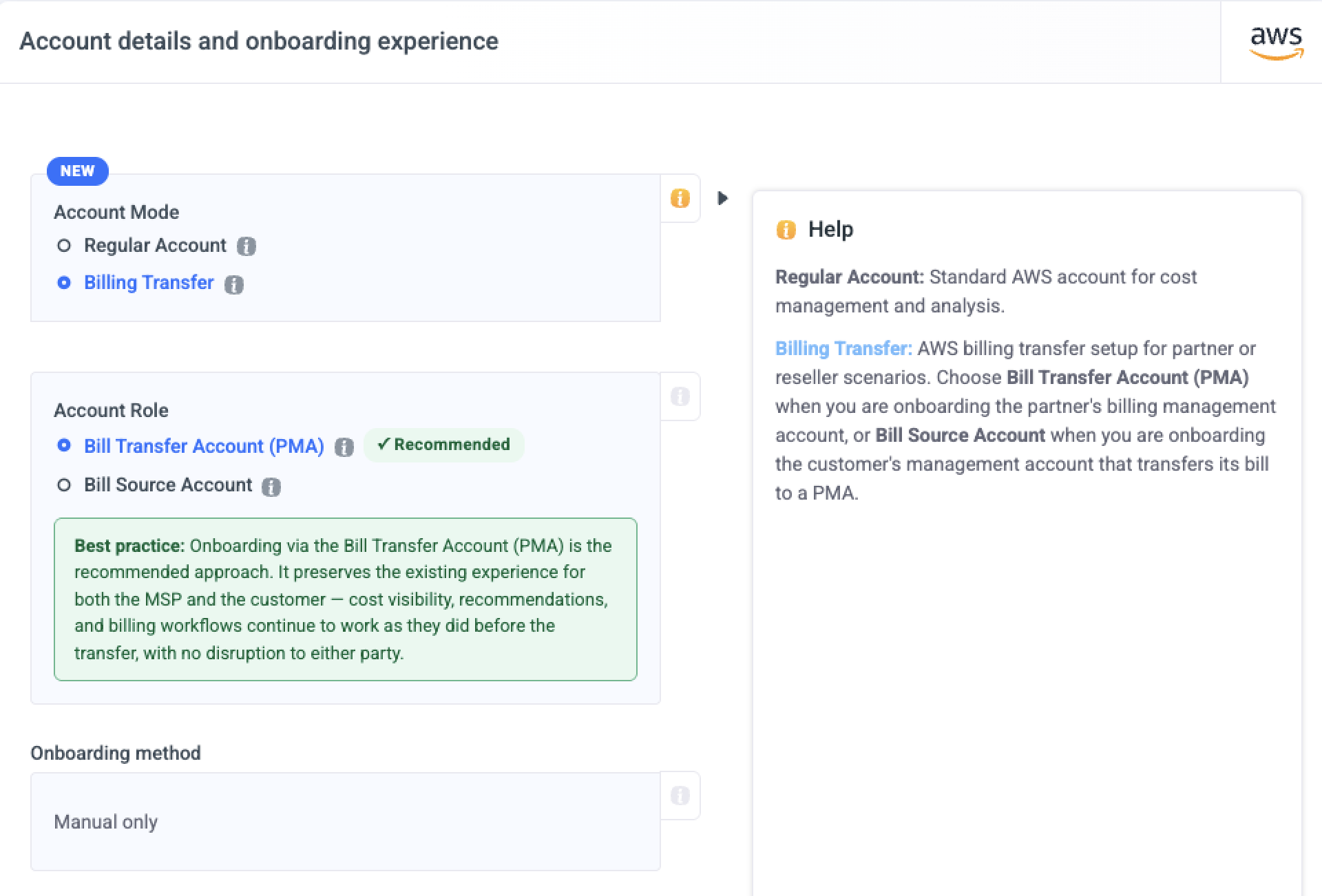Click the AWS logo in the header
Viewport: 1322px width, 896px height.
(x=1276, y=43)
